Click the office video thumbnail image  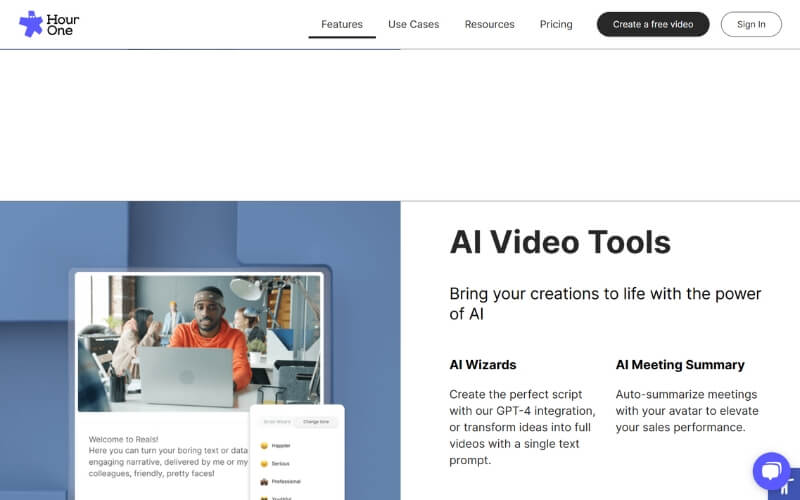(x=199, y=343)
